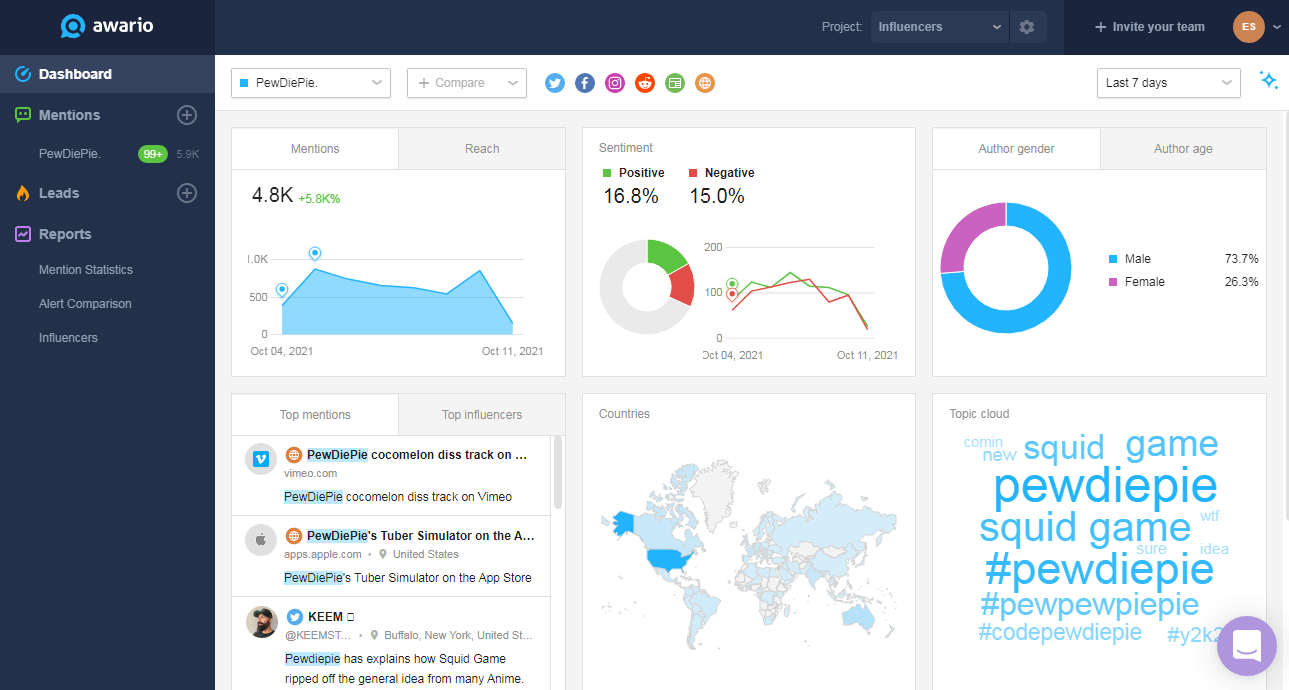Click 'squid game' in topic cloud

point(1085,528)
